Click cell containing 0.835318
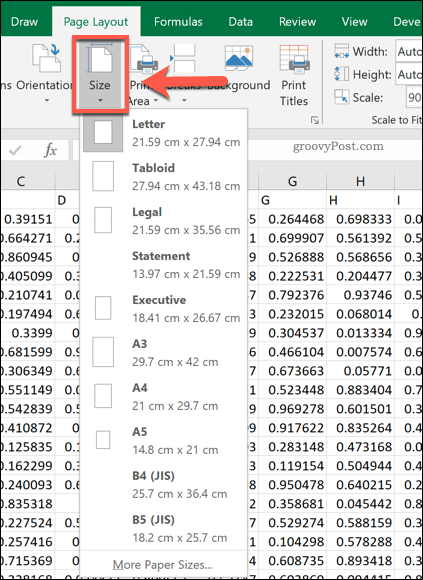The image size is (423, 580). [27, 503]
